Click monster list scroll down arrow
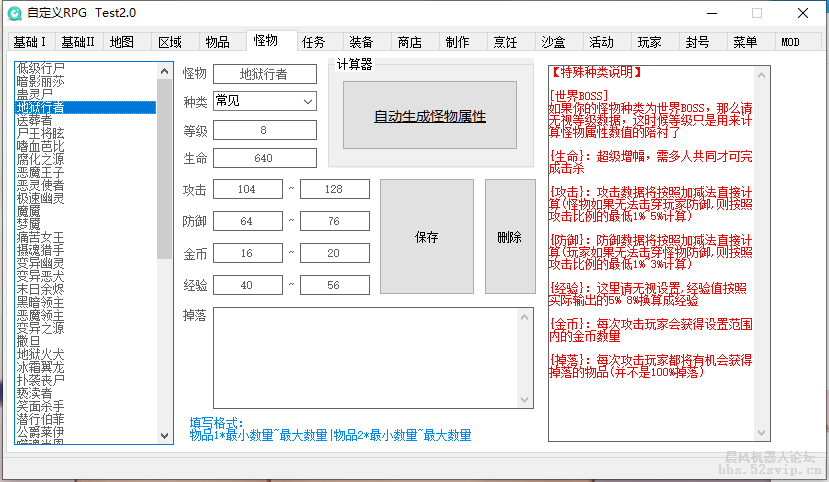829x482 pixels. pos(164,435)
